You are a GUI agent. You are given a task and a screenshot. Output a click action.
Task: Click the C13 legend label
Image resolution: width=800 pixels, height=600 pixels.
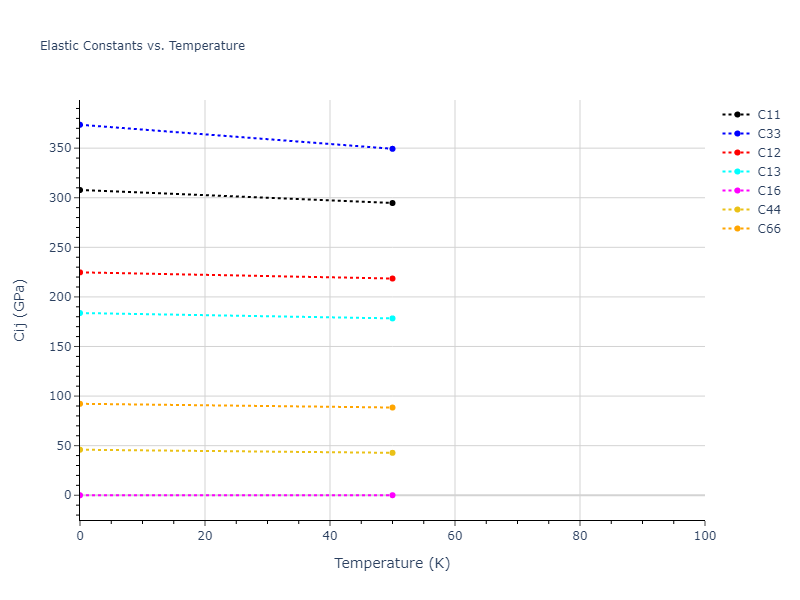click(x=768, y=172)
